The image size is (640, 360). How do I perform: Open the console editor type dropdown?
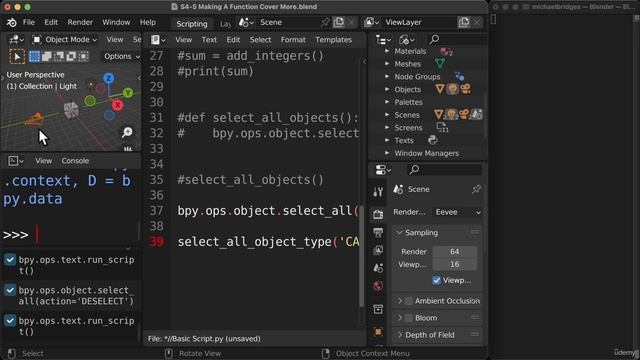[x=16, y=161]
